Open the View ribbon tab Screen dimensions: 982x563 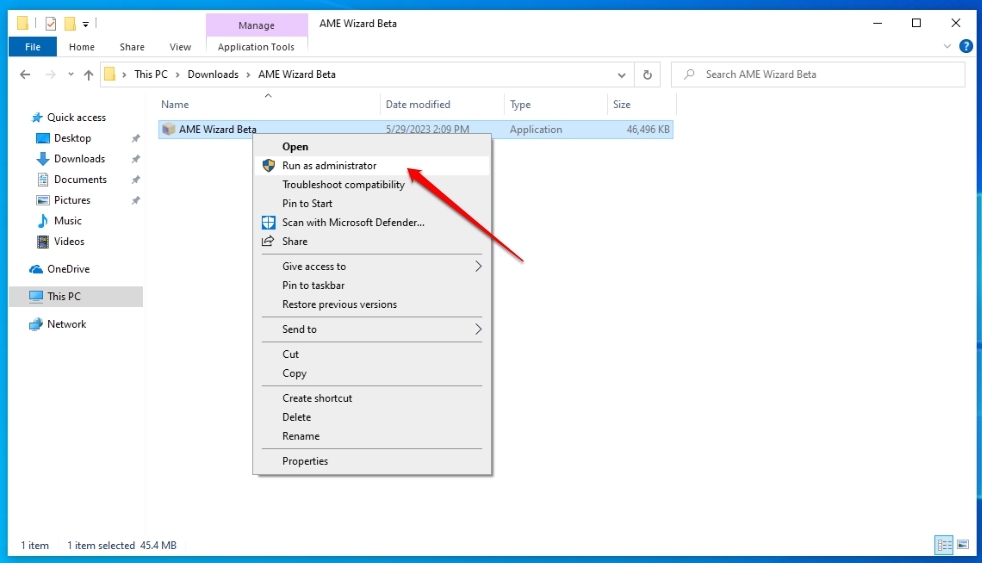click(180, 47)
